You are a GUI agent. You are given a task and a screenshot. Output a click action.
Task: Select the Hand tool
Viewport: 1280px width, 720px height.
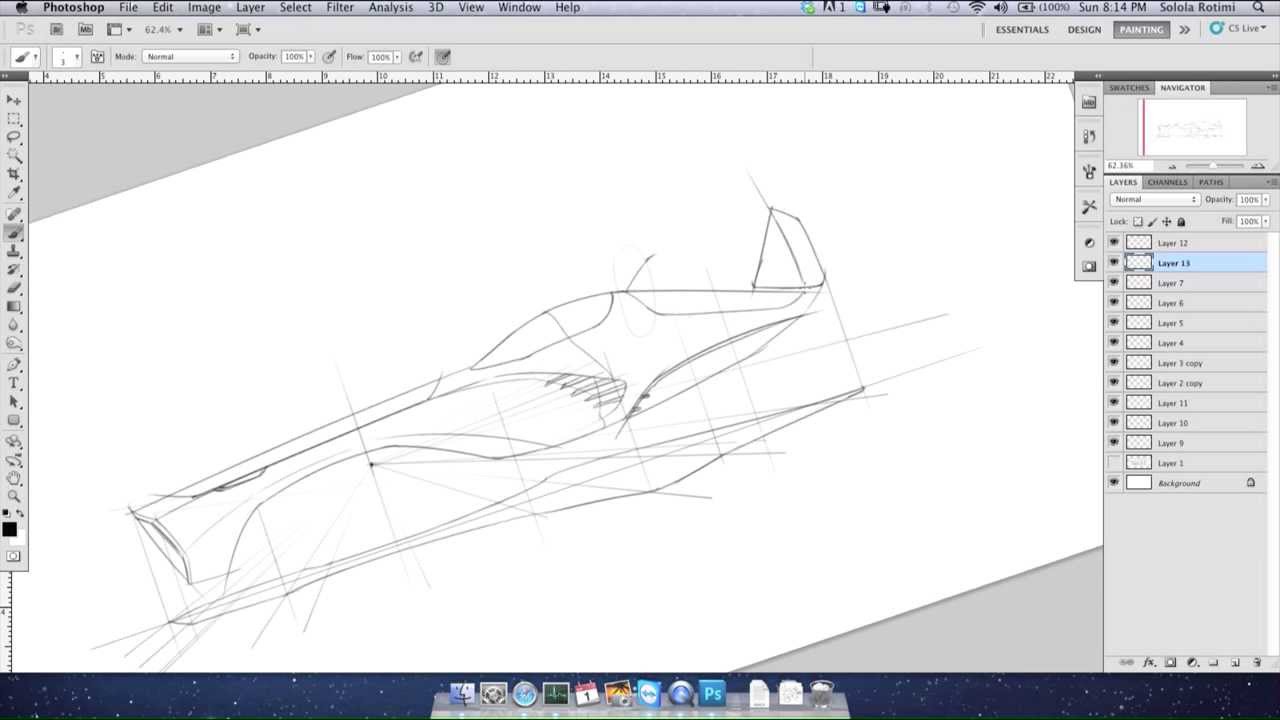click(14, 478)
